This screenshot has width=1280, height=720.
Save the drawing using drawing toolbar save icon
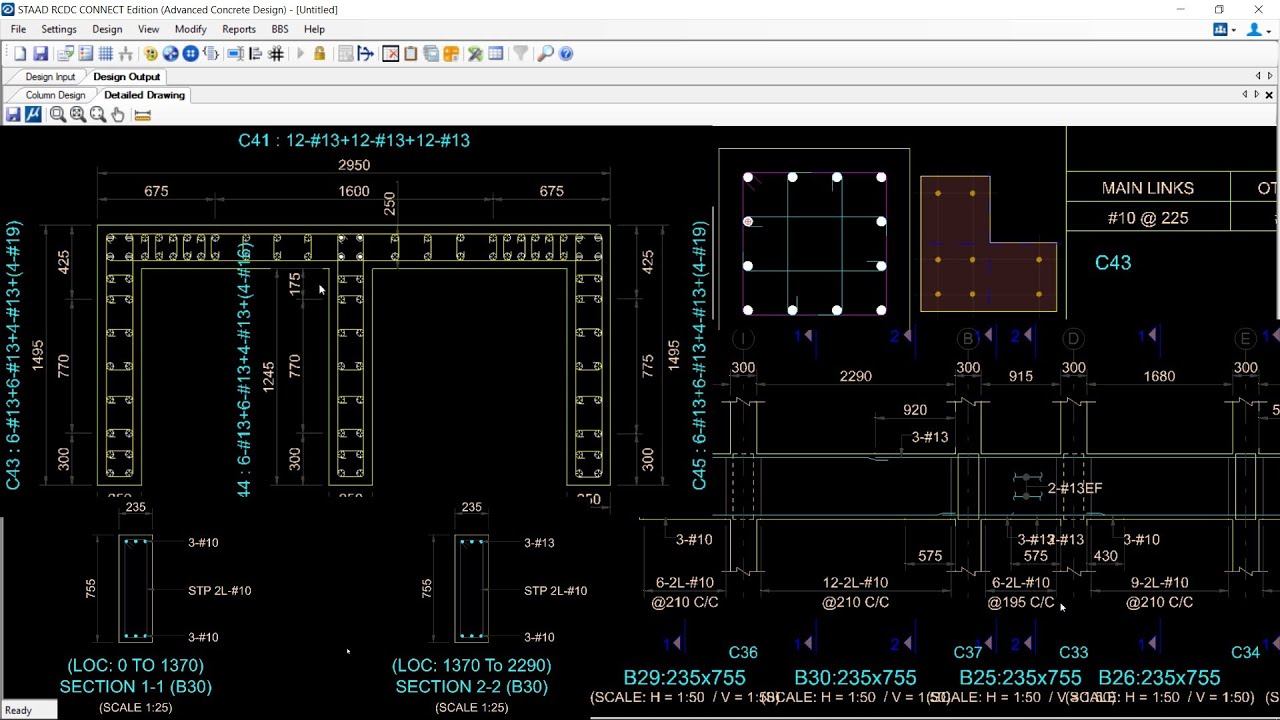[x=13, y=115]
